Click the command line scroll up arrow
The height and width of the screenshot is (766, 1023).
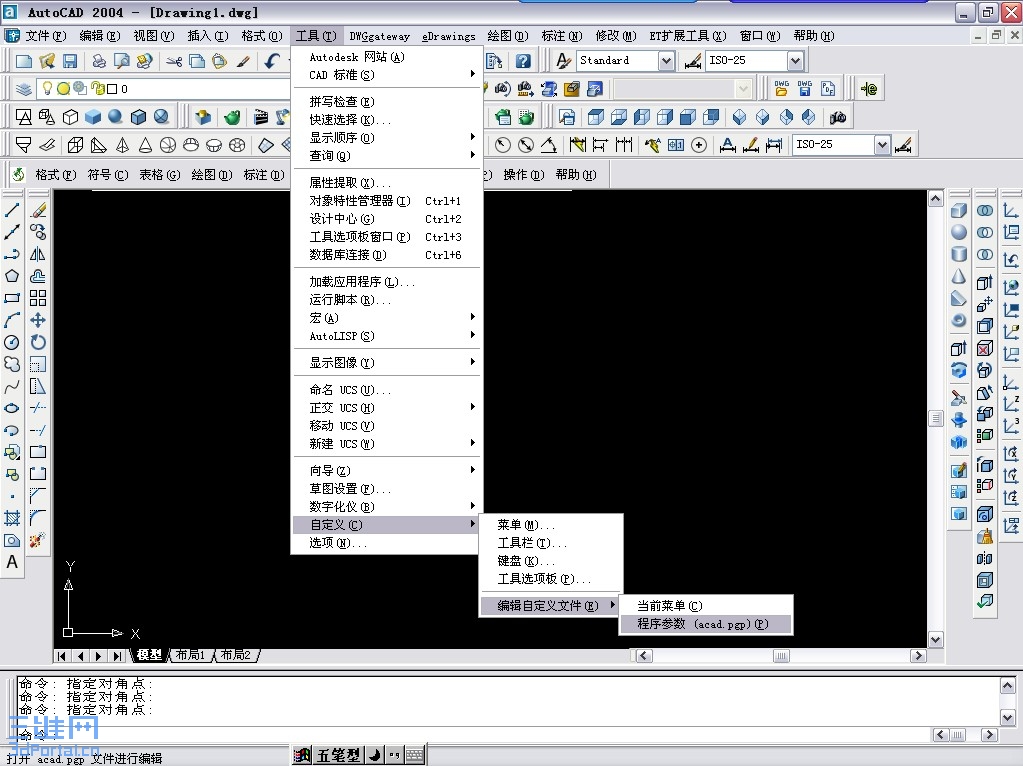[1007, 685]
